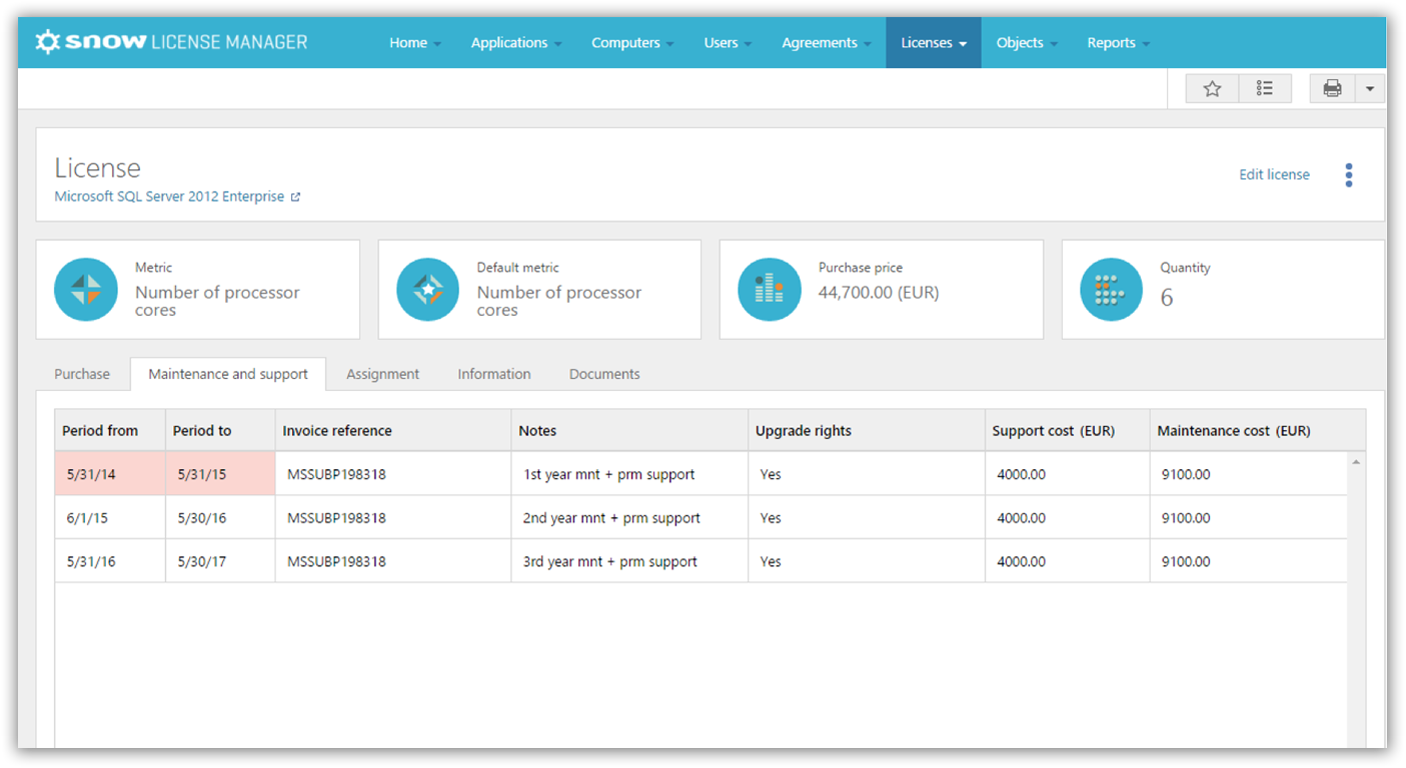Click the Purchase price chart icon
Image resolution: width=1406 pixels, height=768 pixels.
(x=769, y=289)
